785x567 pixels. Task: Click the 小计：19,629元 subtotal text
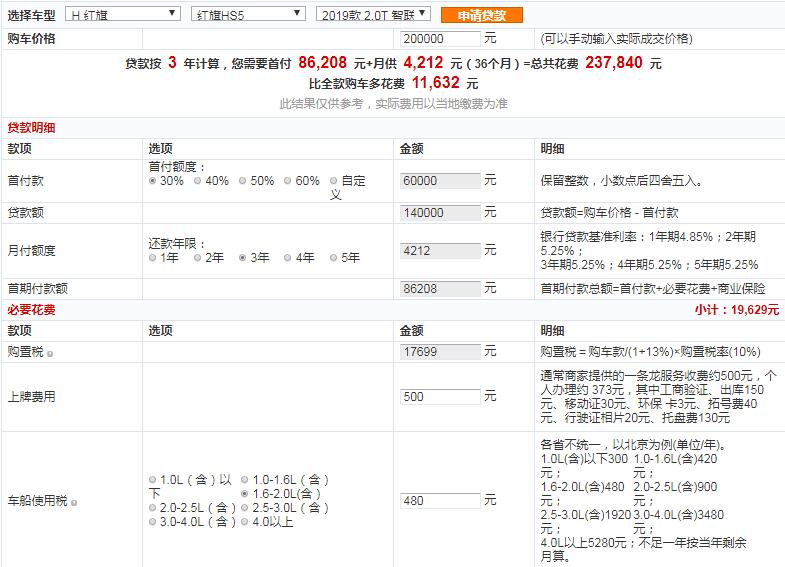[737, 310]
